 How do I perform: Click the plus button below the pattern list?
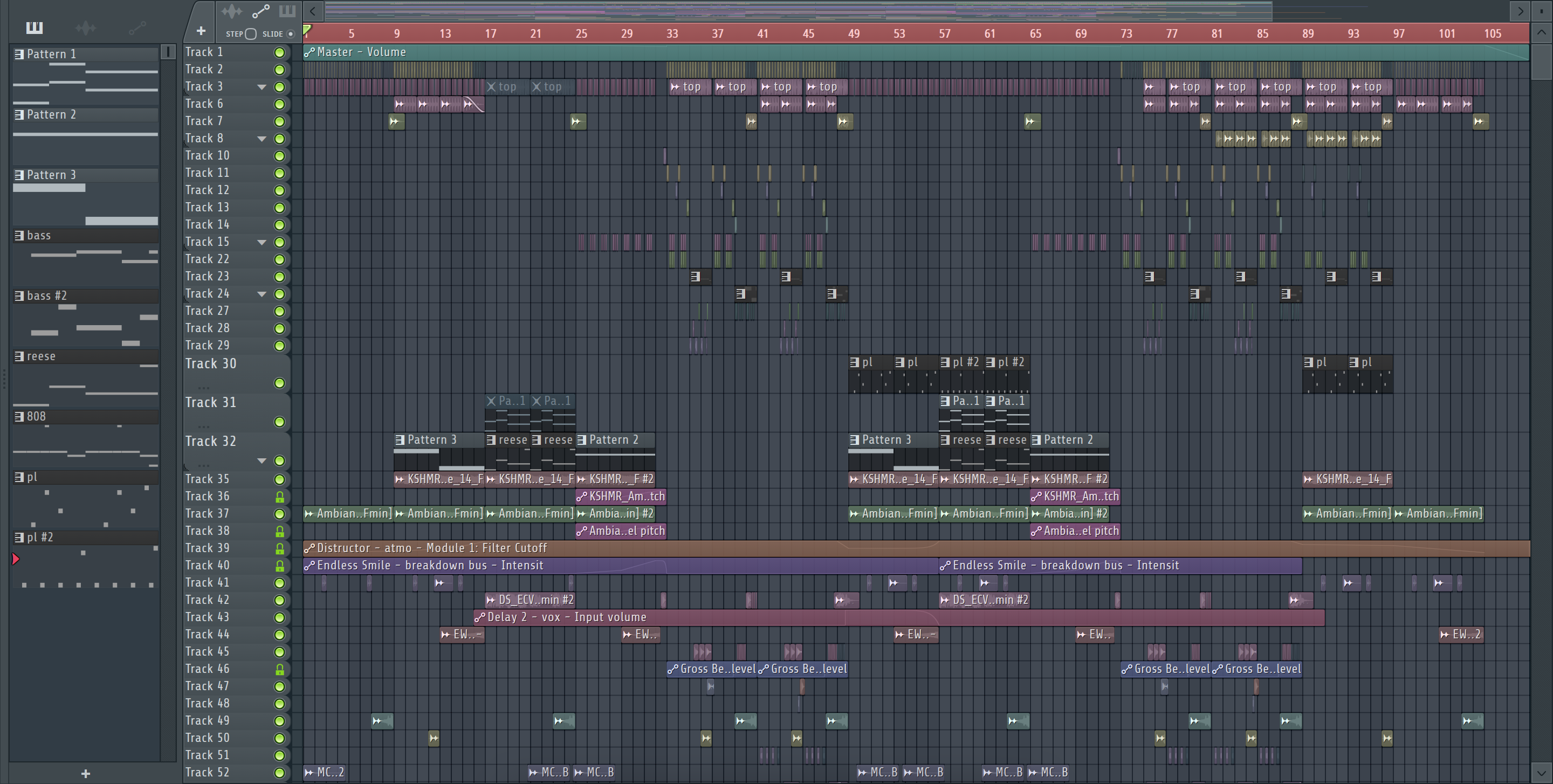[x=86, y=773]
